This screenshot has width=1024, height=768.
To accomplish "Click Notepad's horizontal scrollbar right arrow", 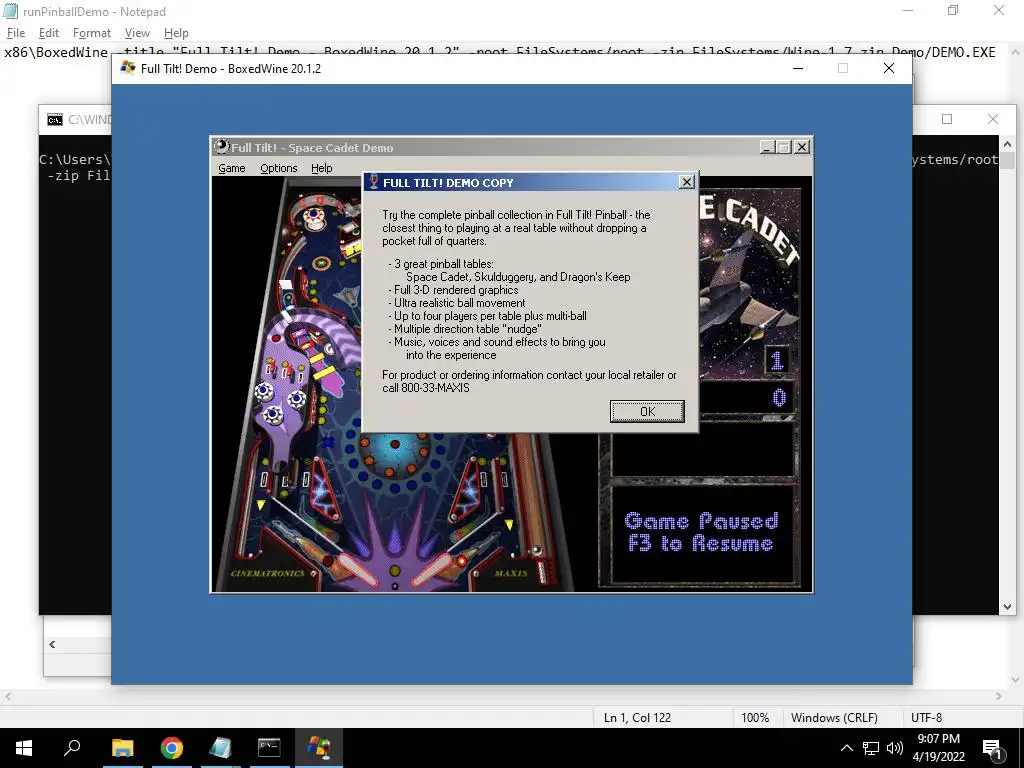I will pyautogui.click(x=999, y=696).
